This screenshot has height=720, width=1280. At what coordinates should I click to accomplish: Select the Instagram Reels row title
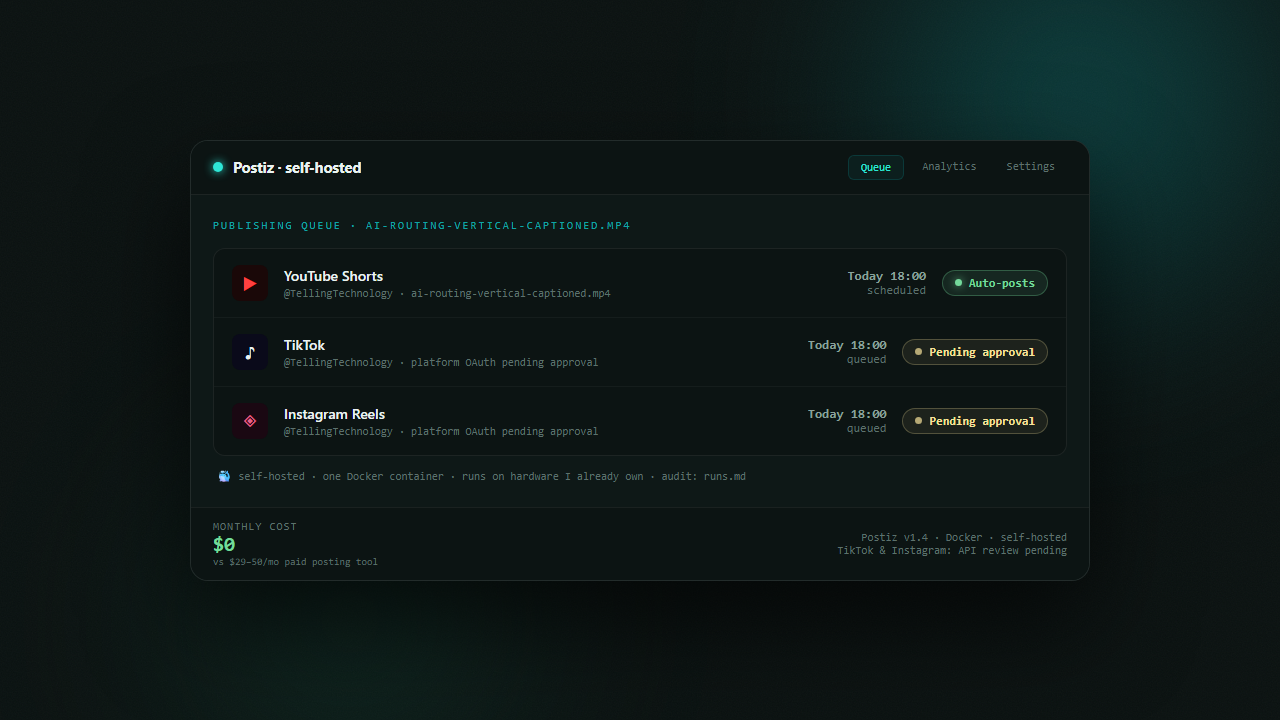[x=334, y=414]
